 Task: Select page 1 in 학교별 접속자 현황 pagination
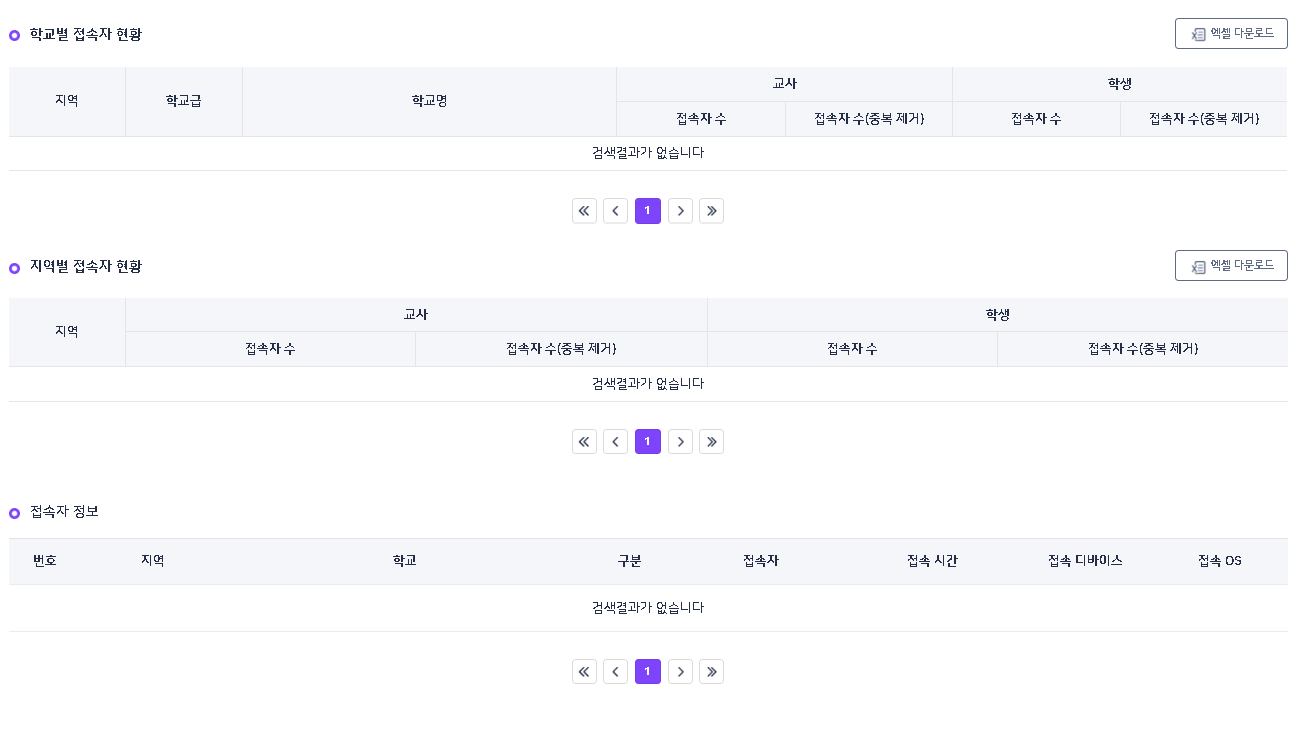coord(648,211)
